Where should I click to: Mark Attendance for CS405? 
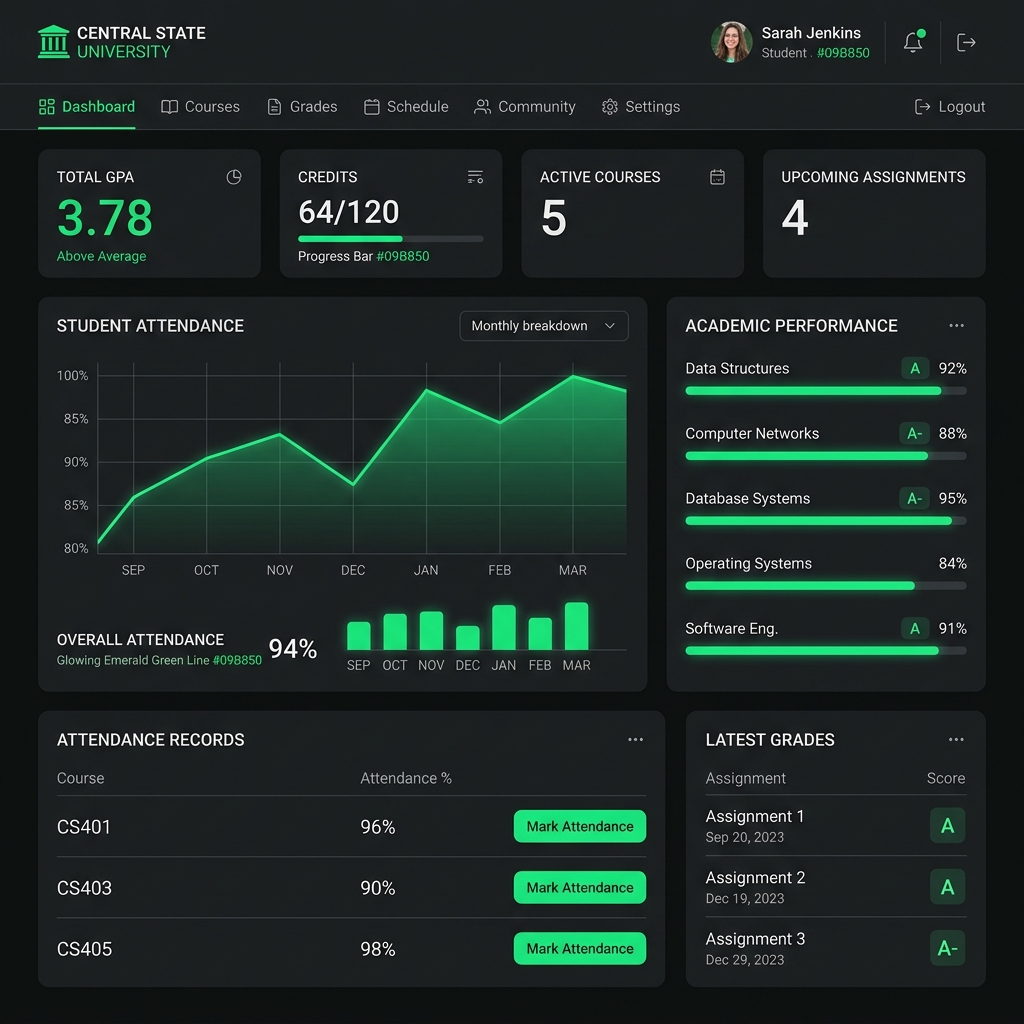(580, 948)
